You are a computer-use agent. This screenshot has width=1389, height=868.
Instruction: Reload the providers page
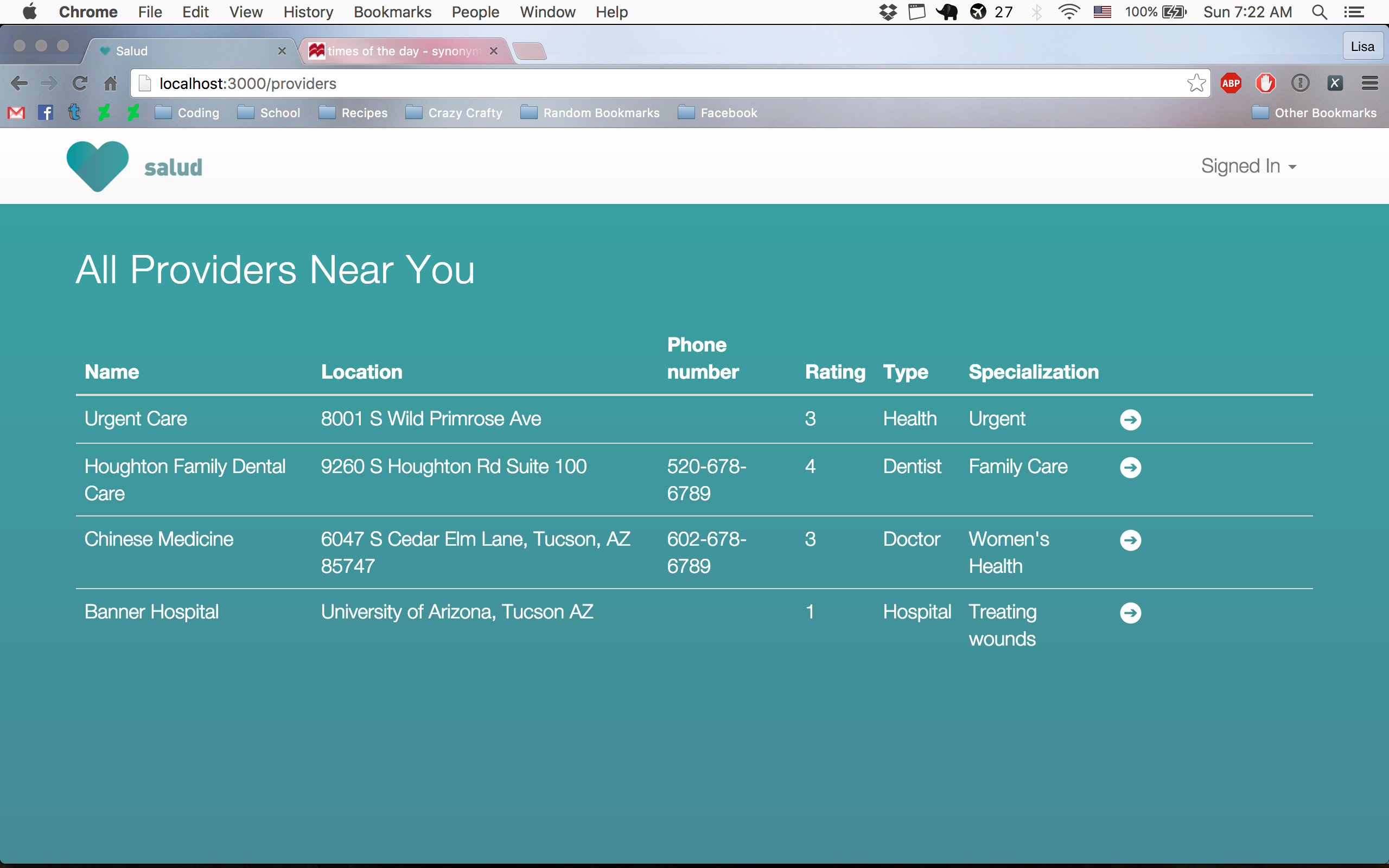tap(80, 83)
